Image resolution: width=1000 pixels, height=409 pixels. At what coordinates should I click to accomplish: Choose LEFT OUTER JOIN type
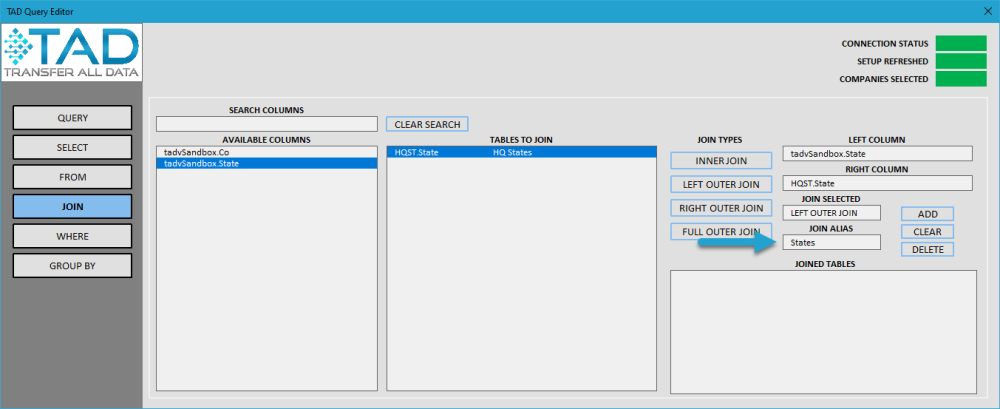pyautogui.click(x=721, y=184)
